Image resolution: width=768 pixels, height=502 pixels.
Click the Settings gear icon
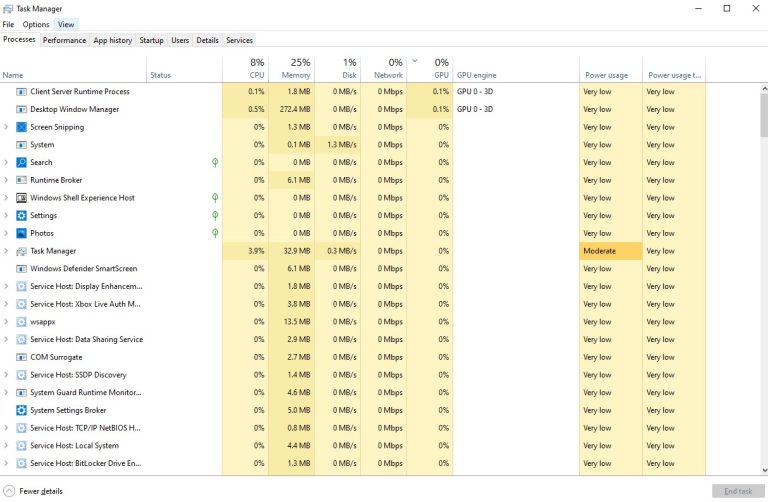point(21,215)
